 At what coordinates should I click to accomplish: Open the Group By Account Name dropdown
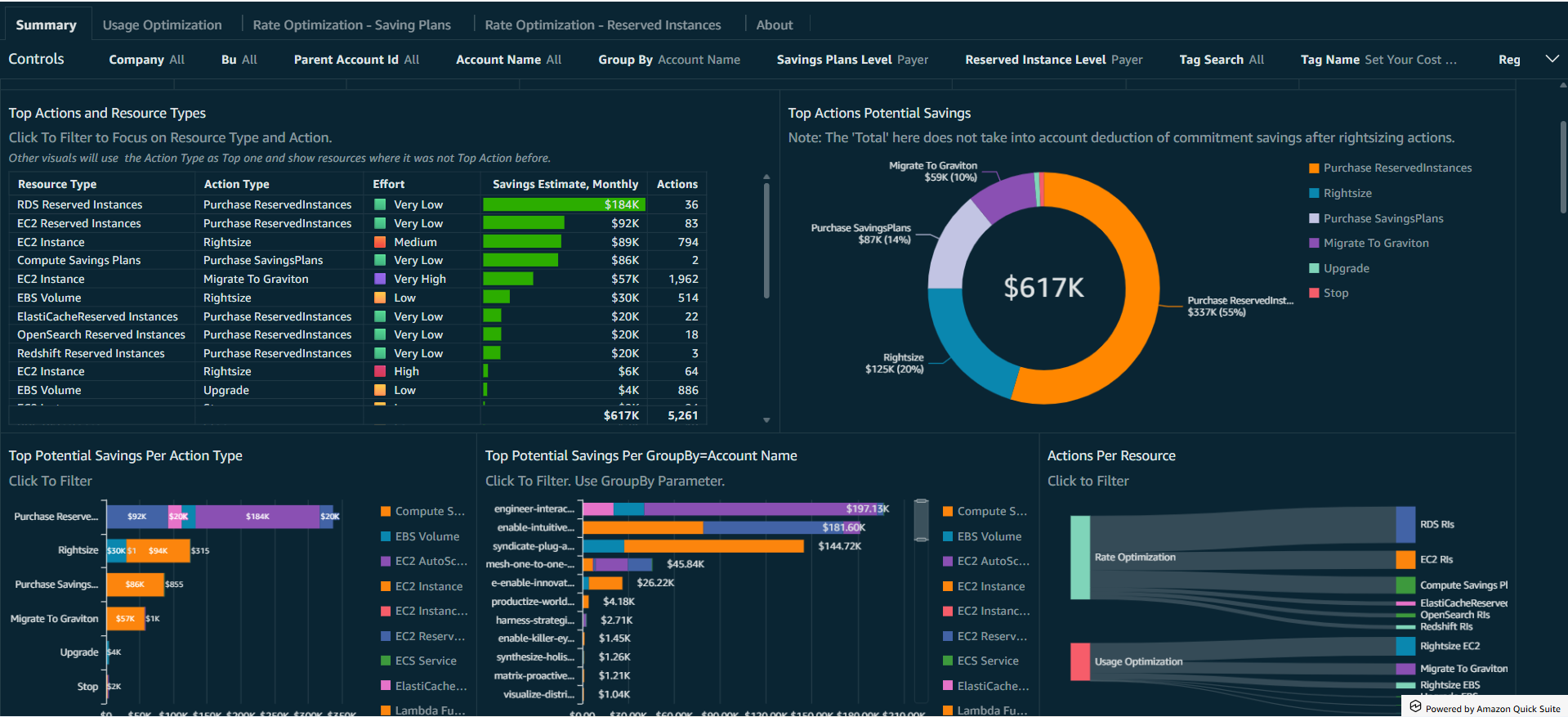668,60
